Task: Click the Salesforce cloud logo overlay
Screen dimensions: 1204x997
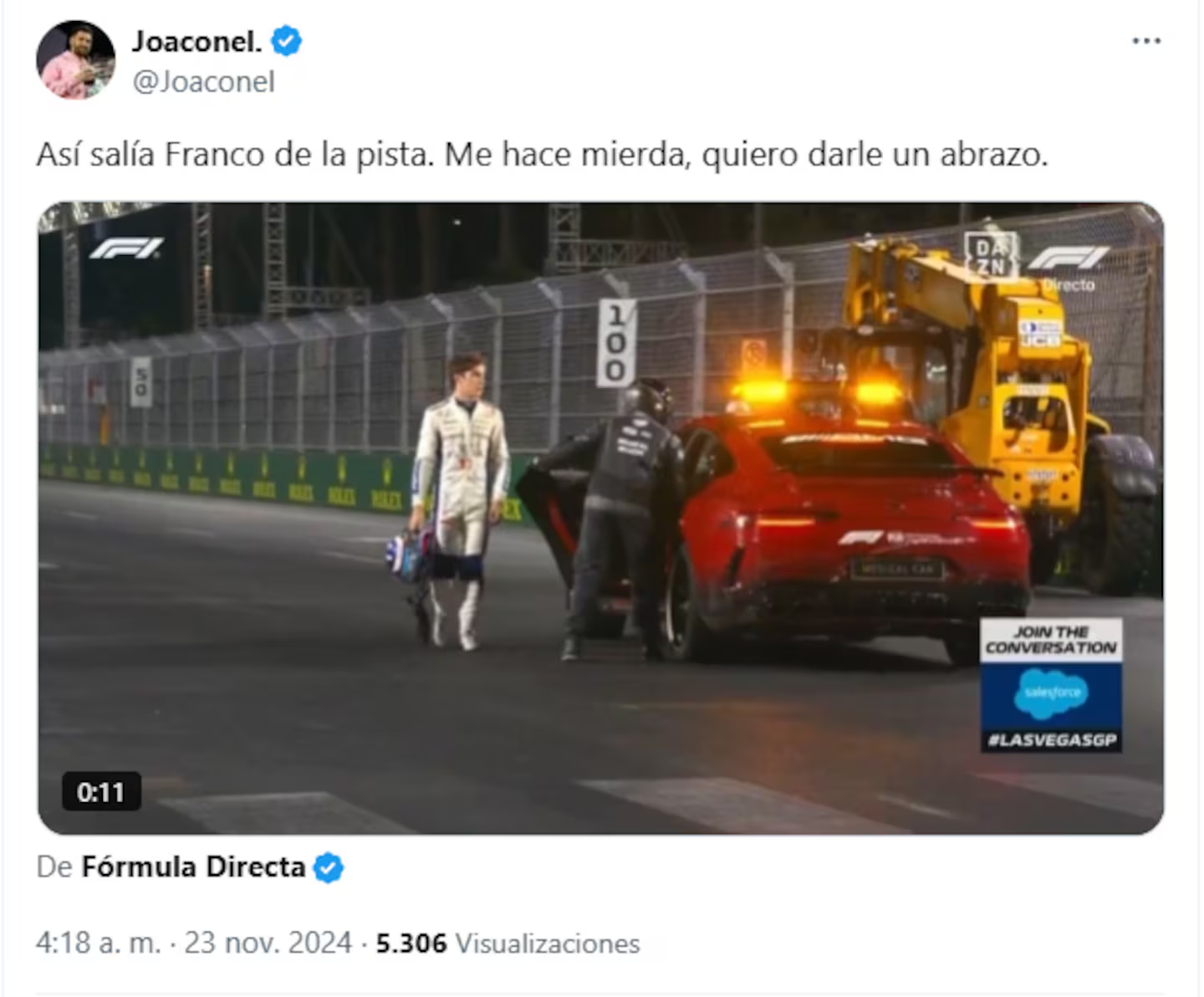Action: pos(1051,693)
